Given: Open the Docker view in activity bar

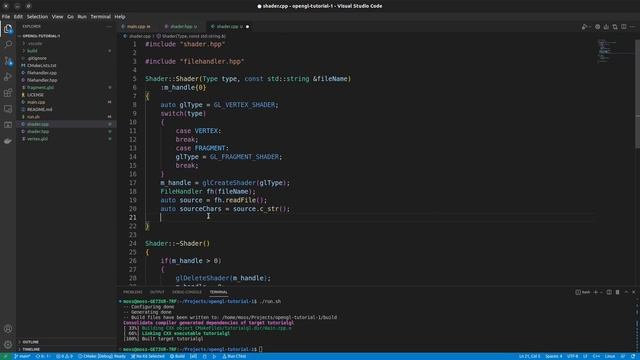Looking at the screenshot, I should [8, 141].
